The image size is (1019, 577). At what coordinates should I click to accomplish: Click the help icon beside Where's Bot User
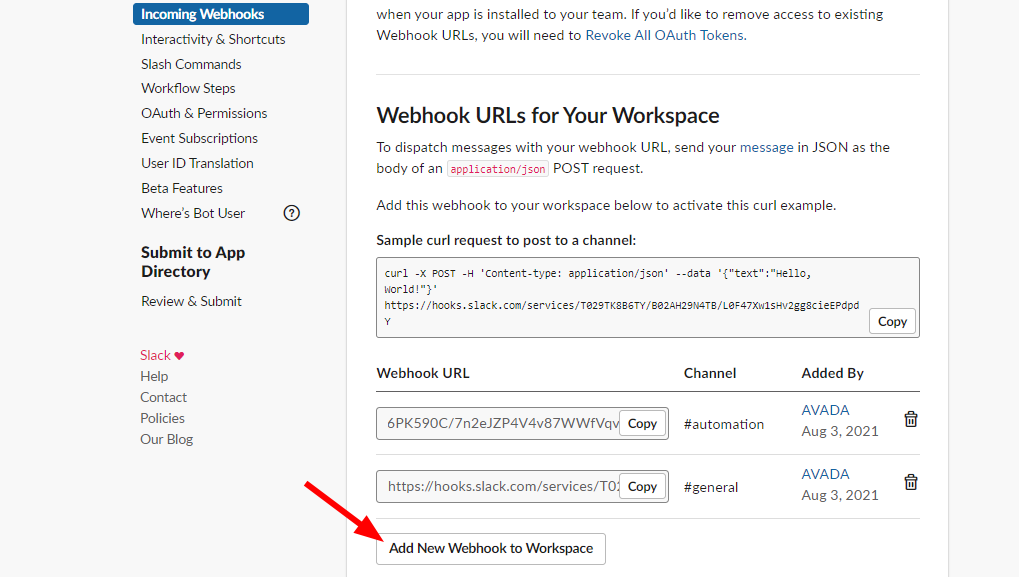tap(291, 213)
